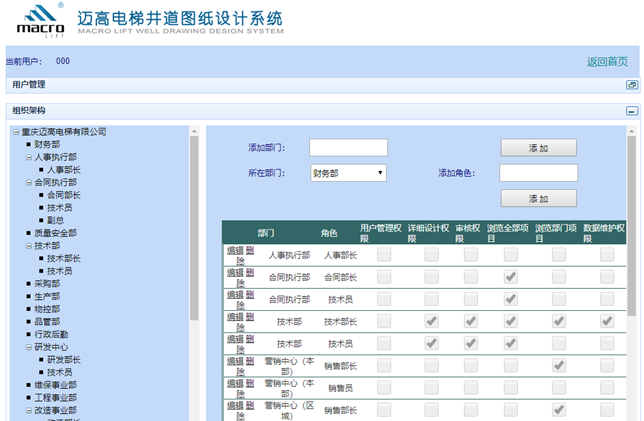Collapse the 合同执行部 node in the tree
This screenshot has width=644, height=421.
click(28, 183)
